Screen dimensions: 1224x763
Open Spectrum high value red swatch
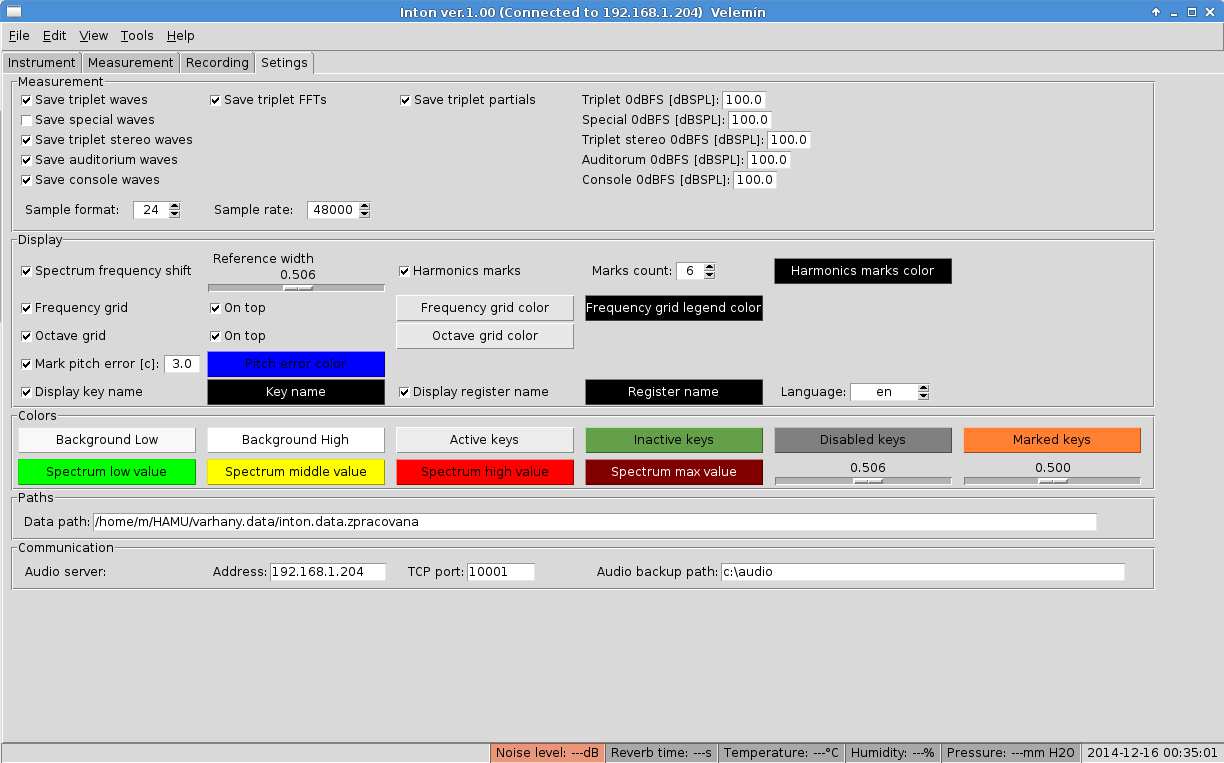485,472
